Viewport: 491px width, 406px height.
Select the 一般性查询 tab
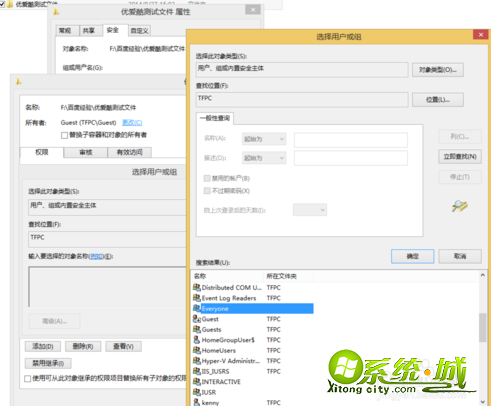pos(215,118)
